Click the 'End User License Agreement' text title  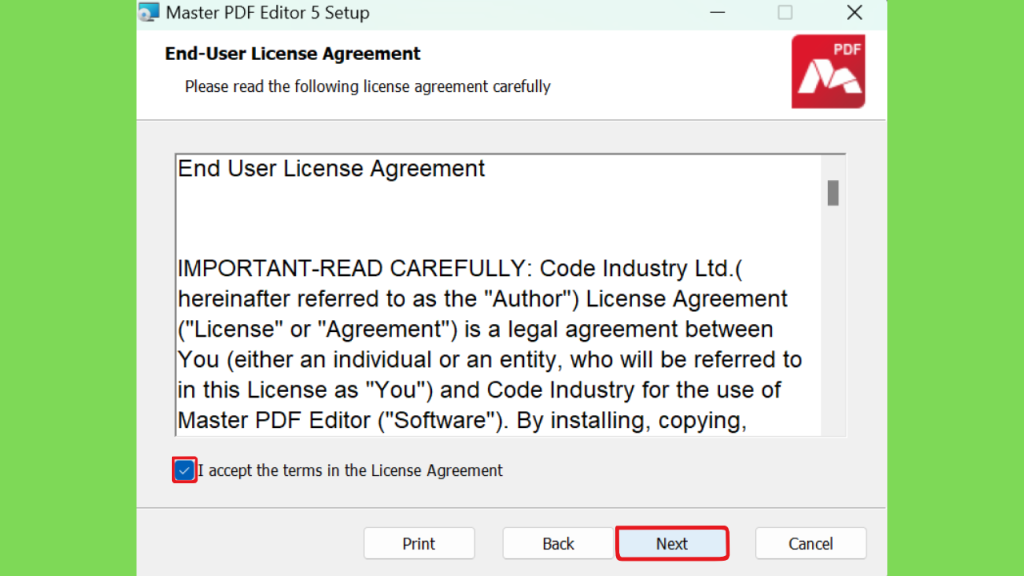pos(331,168)
